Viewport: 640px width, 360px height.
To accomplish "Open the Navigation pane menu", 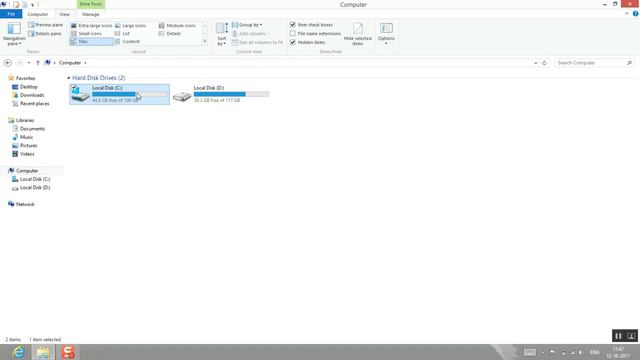I will (x=14, y=34).
